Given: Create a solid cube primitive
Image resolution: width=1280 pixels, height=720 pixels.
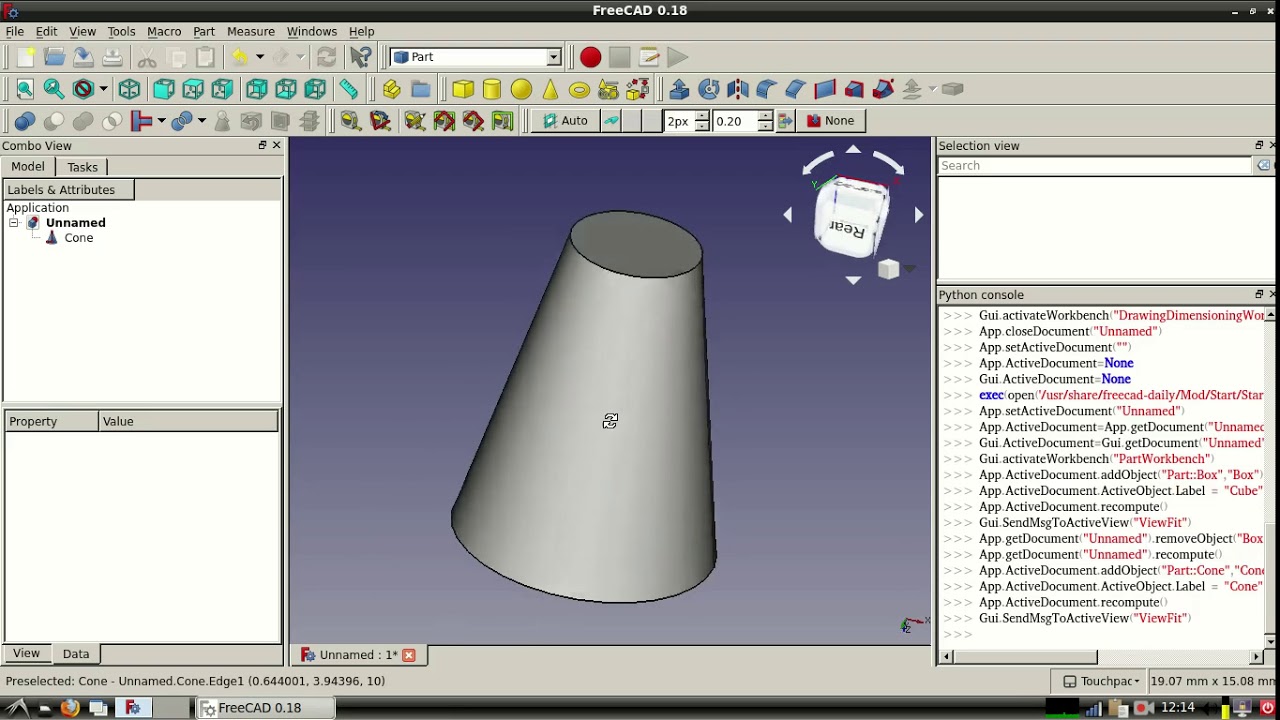Looking at the screenshot, I should tap(463, 89).
